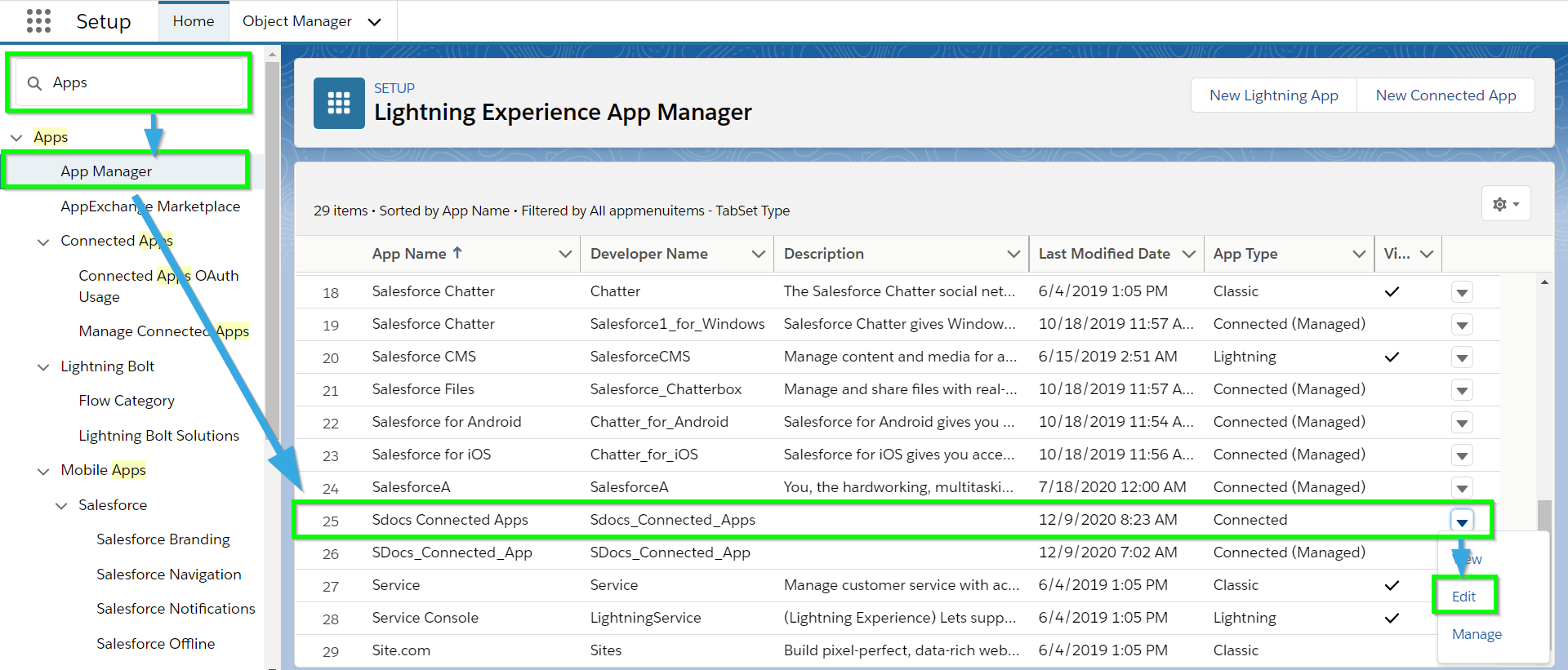This screenshot has height=670, width=1568.
Task: Open Flow Category in setup tree
Action: tap(127, 401)
